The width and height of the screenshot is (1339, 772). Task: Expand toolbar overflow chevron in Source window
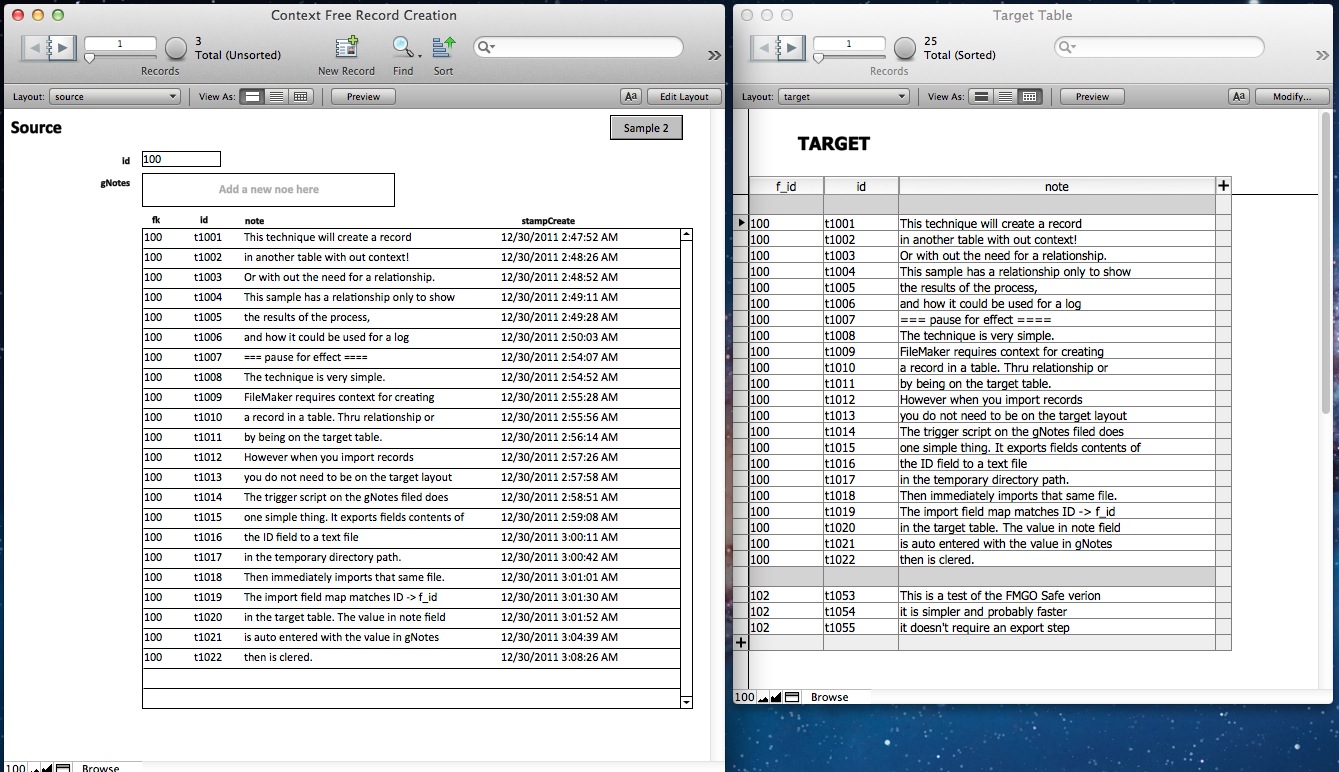tap(714, 56)
